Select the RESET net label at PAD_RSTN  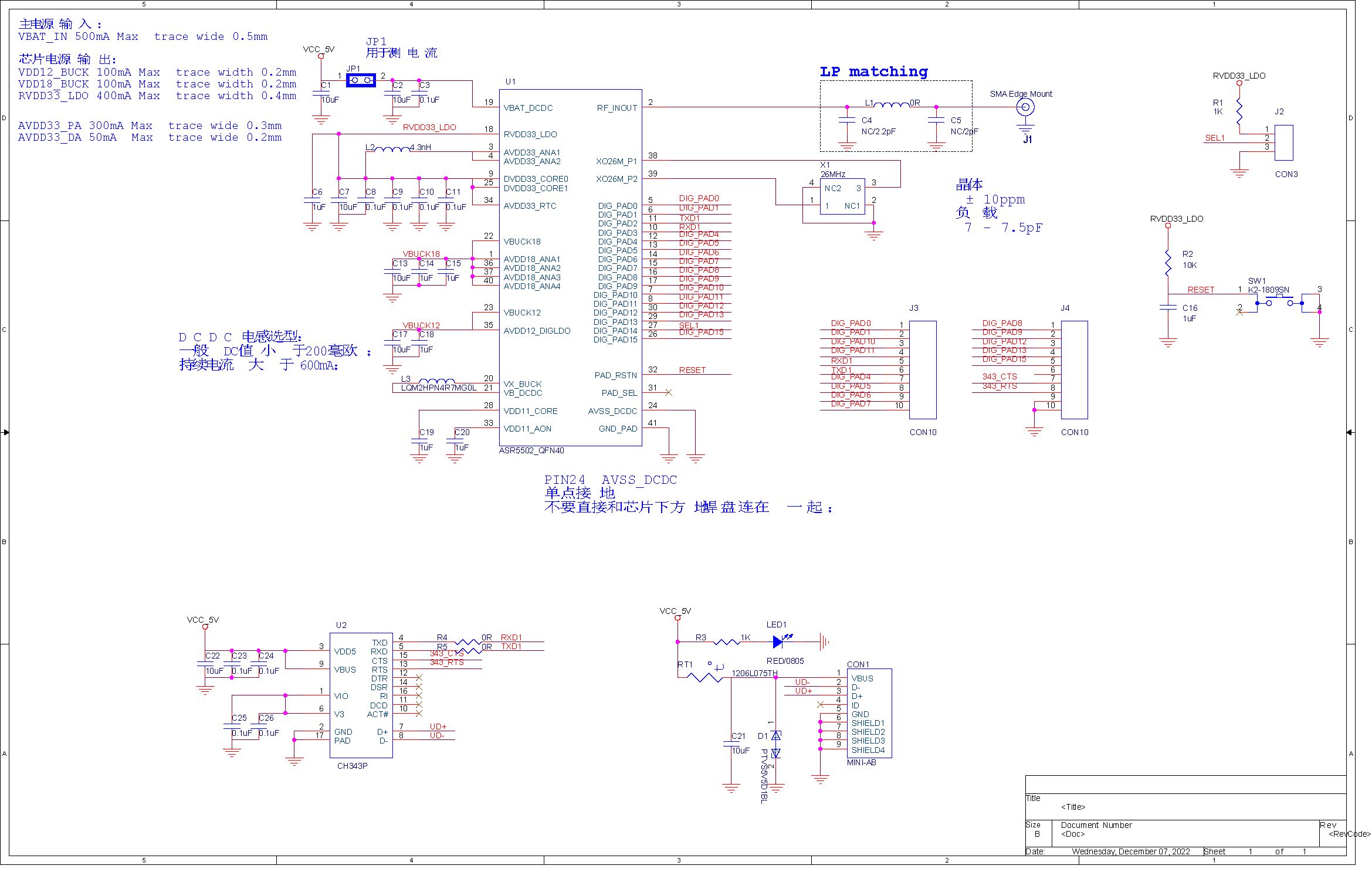click(x=692, y=370)
